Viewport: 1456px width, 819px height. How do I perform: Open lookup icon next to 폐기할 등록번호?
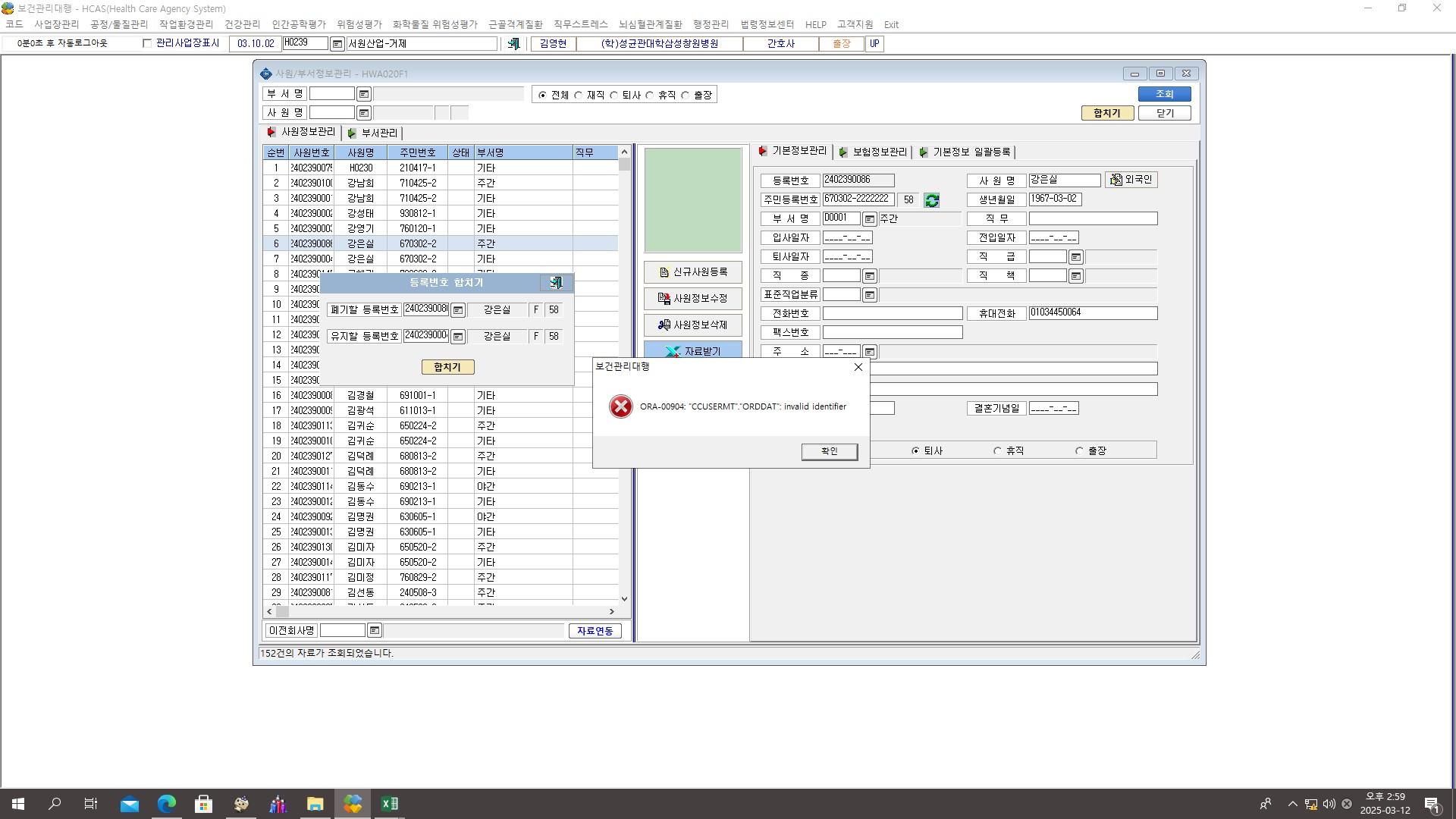(x=458, y=310)
